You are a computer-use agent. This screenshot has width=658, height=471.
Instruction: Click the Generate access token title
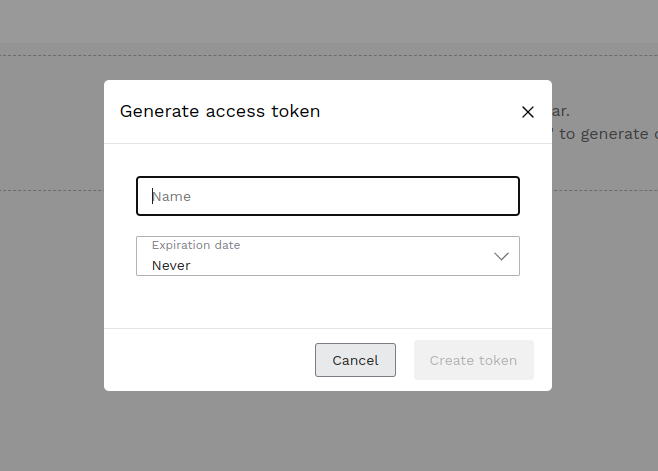(220, 111)
